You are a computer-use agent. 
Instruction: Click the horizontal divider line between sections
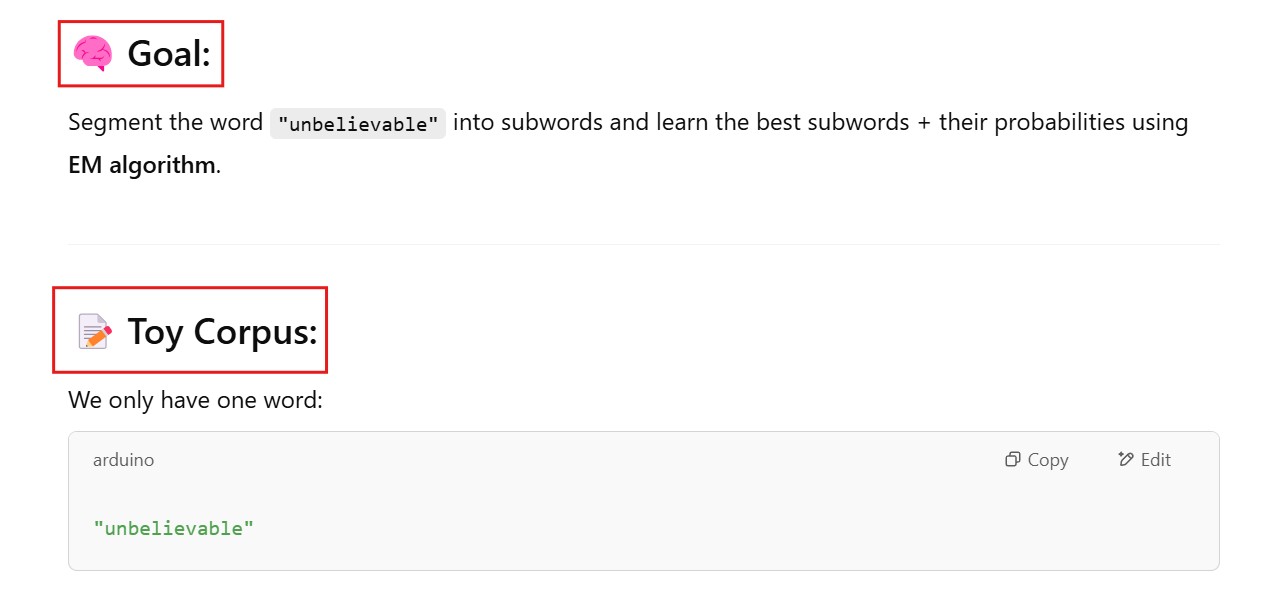(x=643, y=244)
